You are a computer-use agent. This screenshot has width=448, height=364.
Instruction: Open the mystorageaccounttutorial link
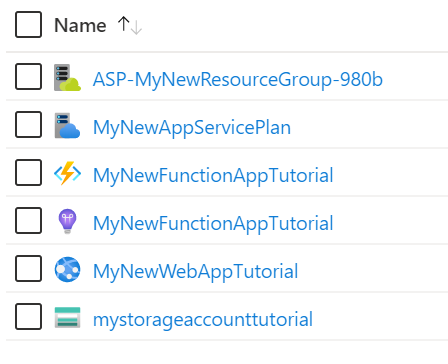point(203,319)
